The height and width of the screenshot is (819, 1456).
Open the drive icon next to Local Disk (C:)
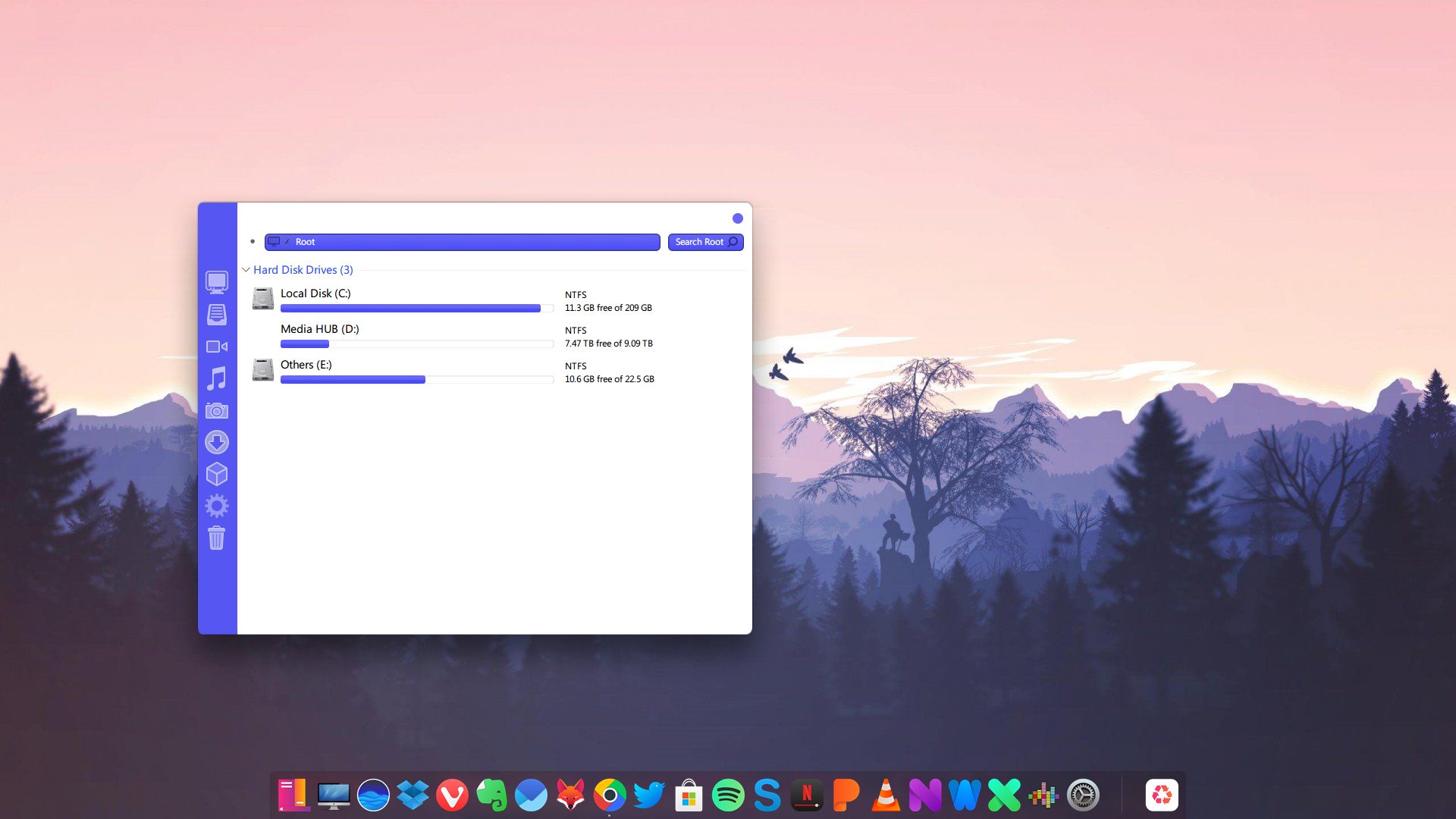pos(262,298)
